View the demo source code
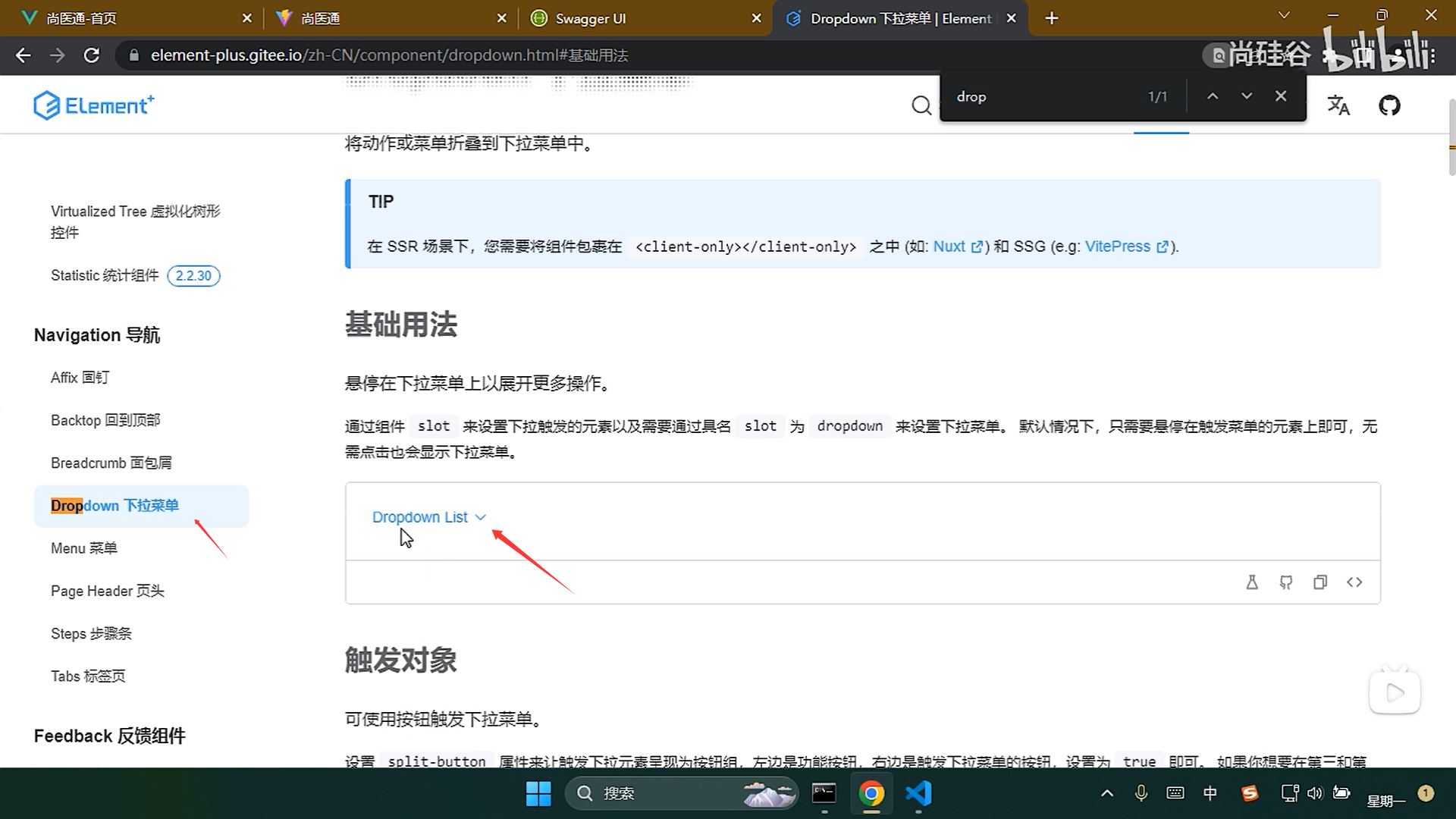 (1354, 582)
